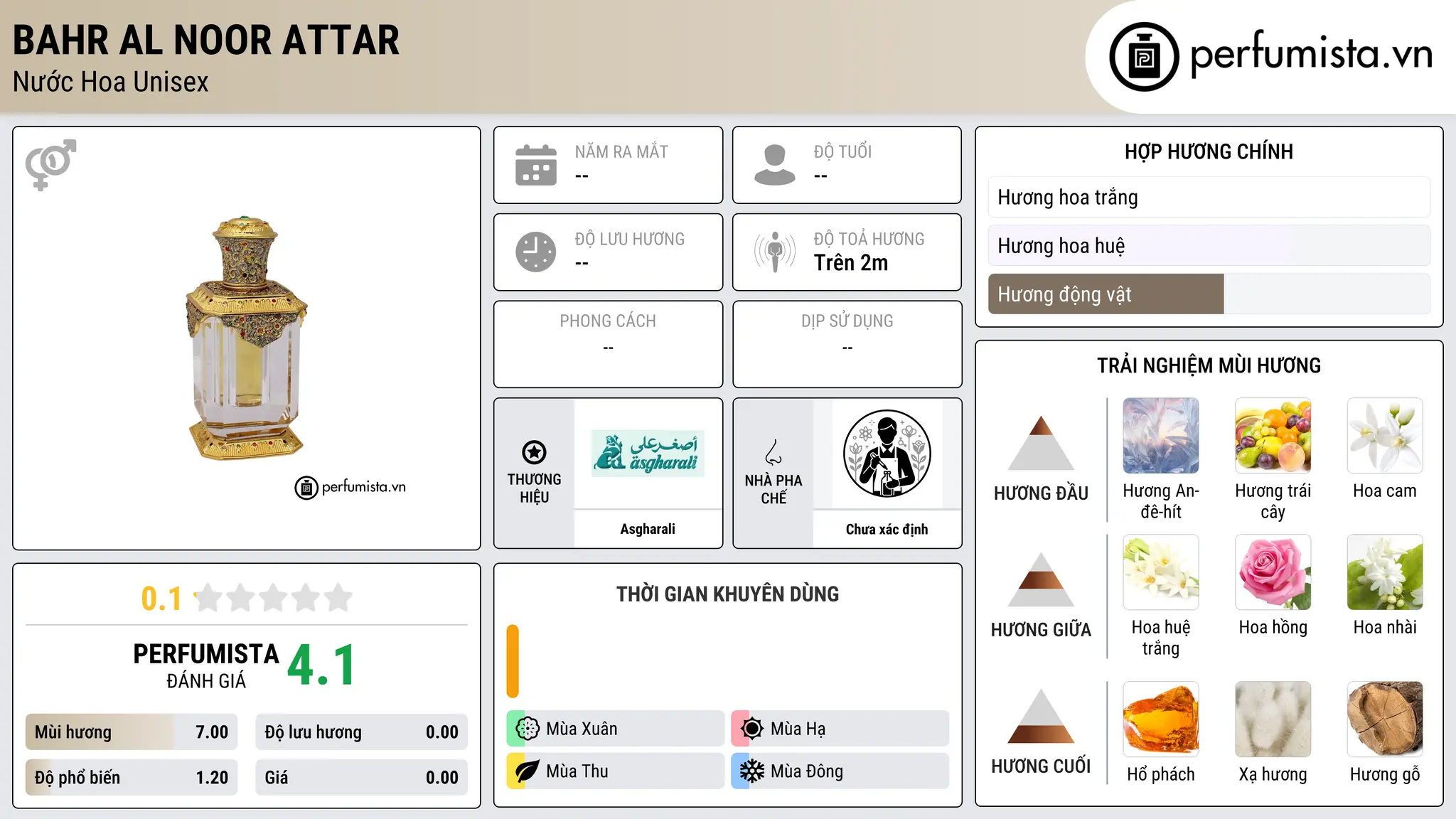Select the Mùa Thu season label

[577, 771]
